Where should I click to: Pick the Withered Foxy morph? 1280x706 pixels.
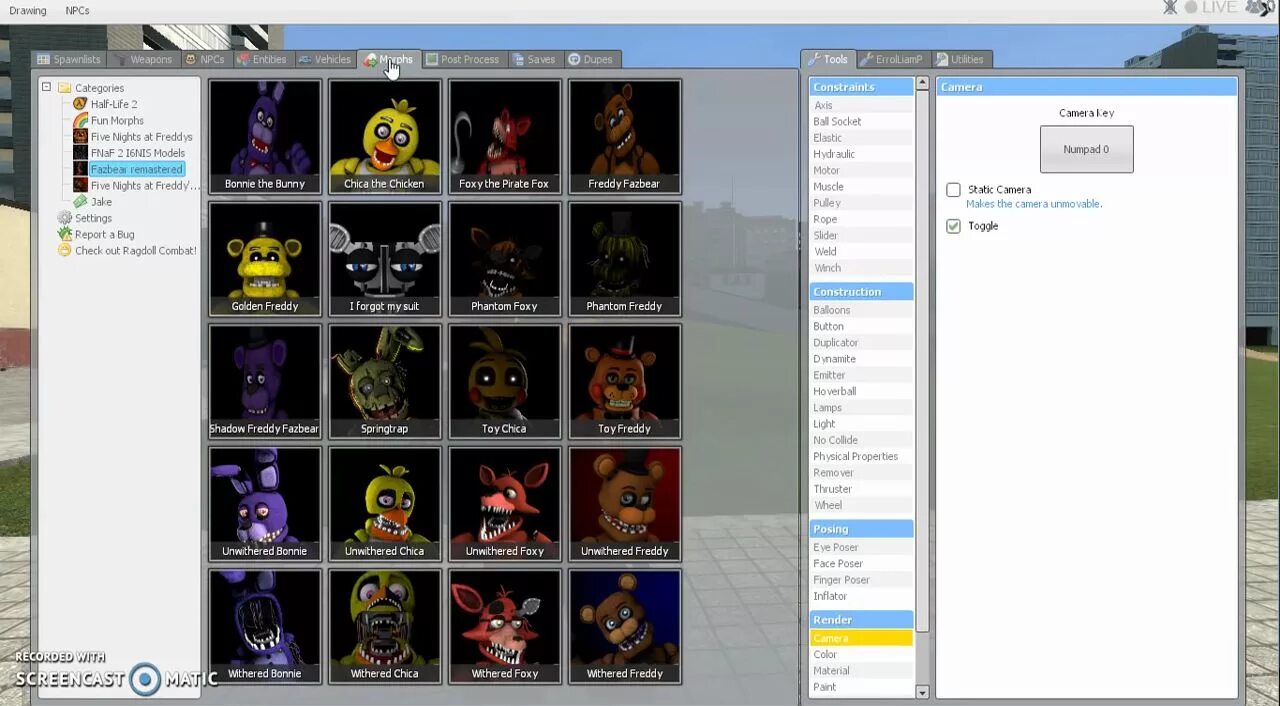tap(505, 626)
